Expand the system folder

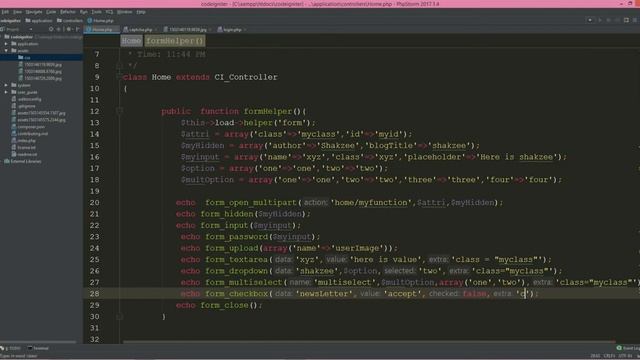6,85
